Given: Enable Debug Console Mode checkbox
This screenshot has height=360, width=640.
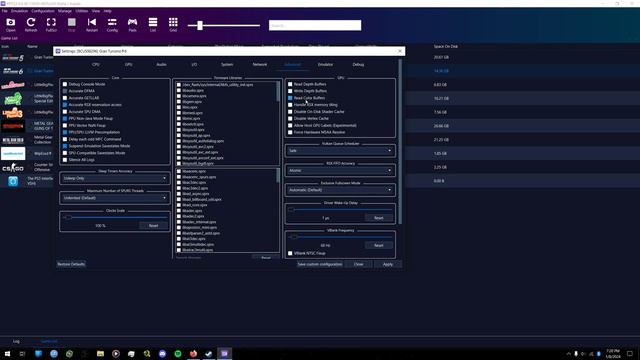Looking at the screenshot, I should [x=65, y=84].
